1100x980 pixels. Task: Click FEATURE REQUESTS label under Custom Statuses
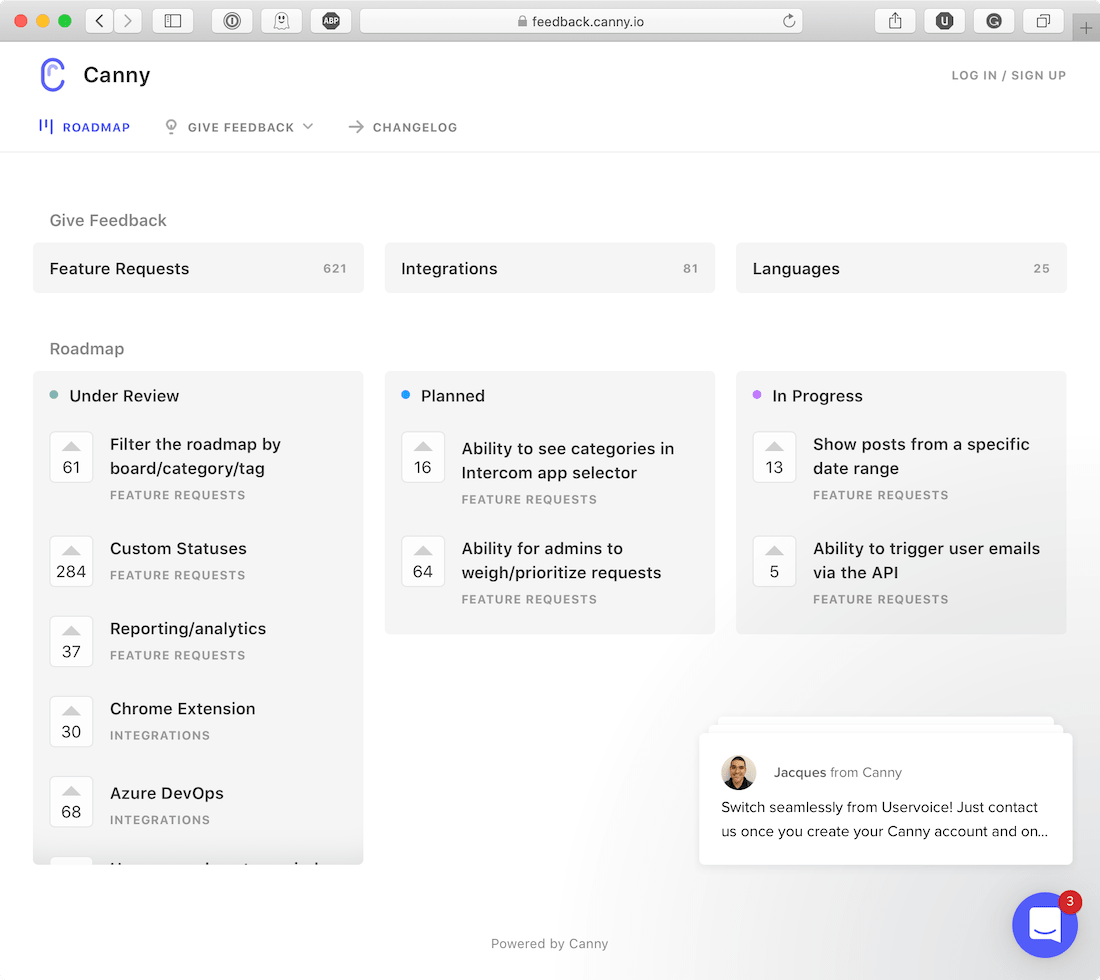pos(177,575)
